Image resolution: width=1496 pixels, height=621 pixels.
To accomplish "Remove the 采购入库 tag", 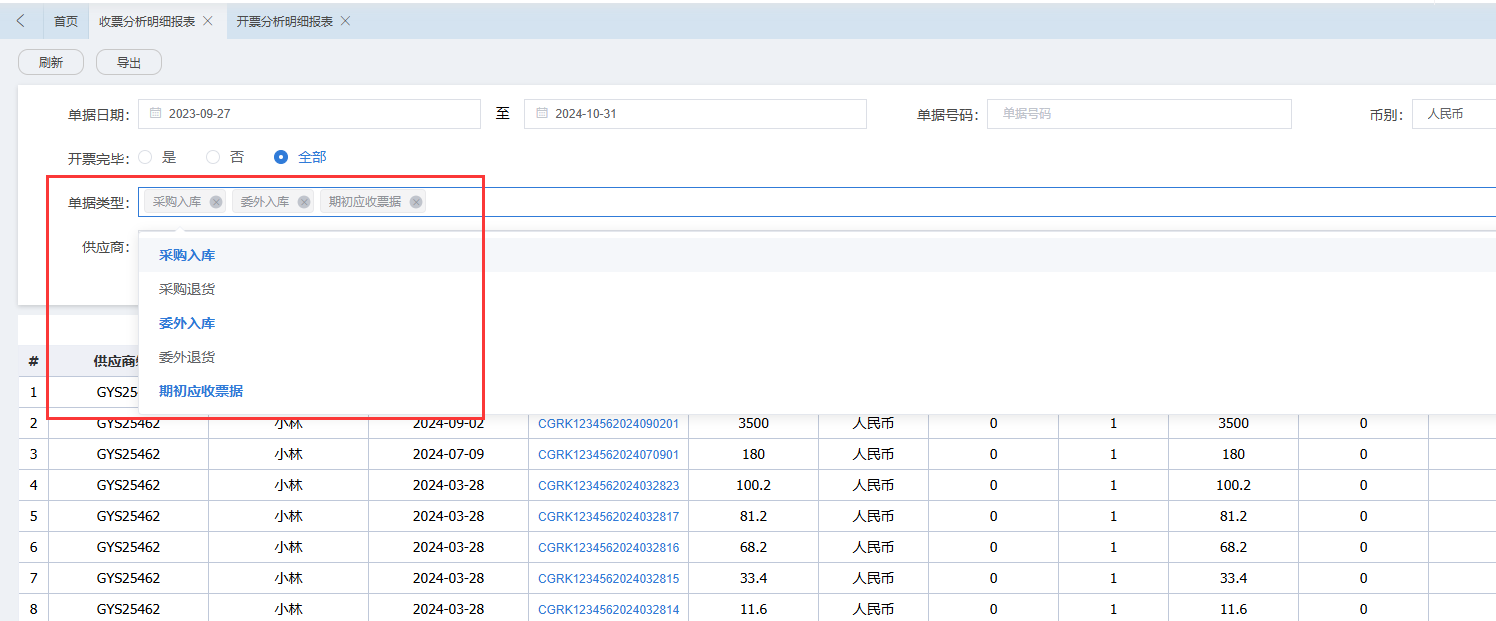I will (x=216, y=202).
